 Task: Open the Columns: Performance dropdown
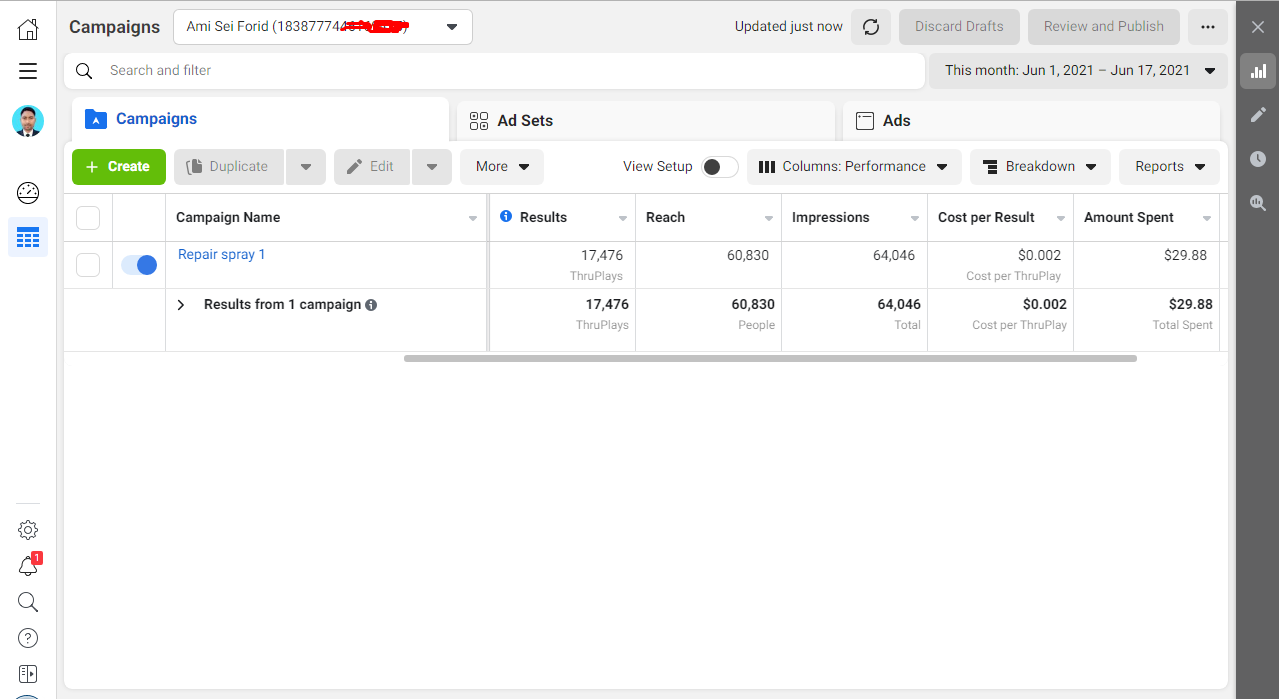pyautogui.click(x=854, y=167)
